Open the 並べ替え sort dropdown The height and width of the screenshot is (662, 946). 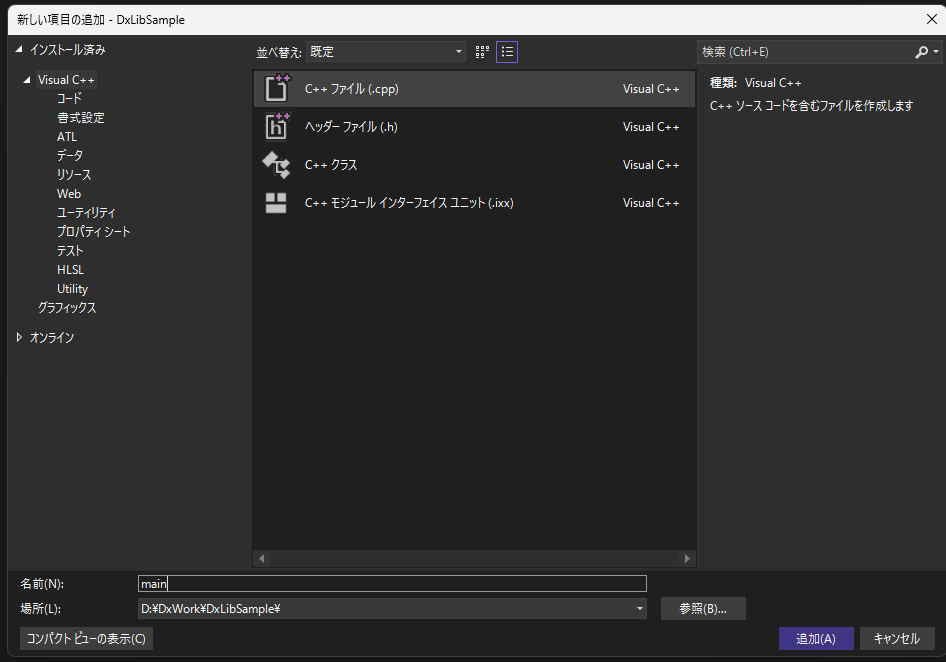(386, 52)
